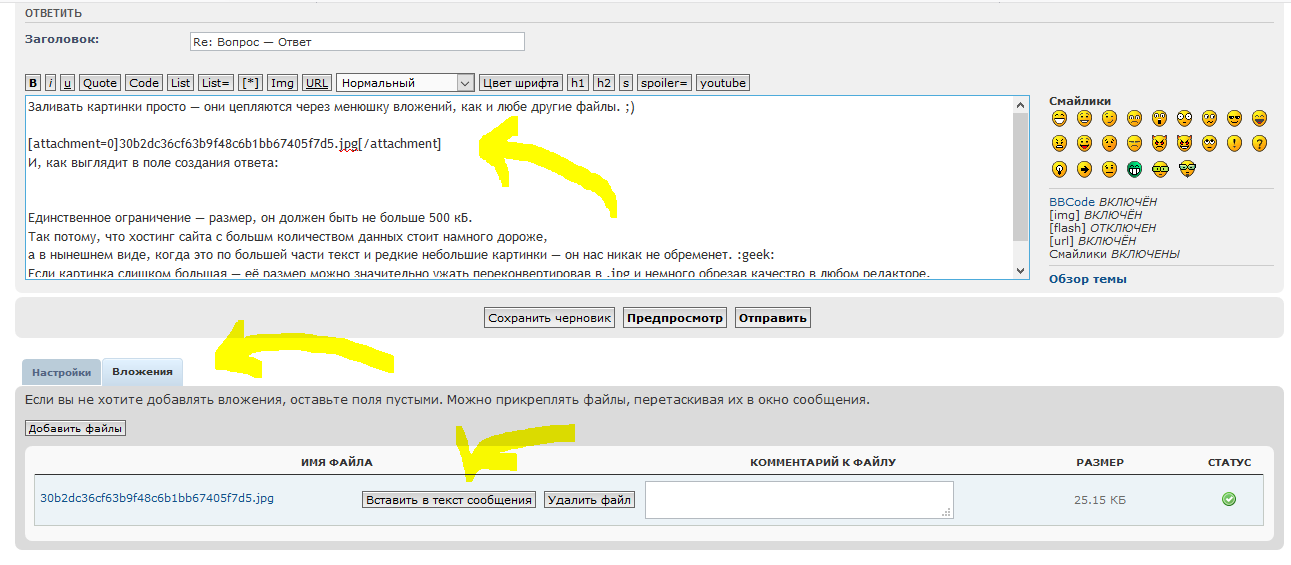Toggle underline formatting with u button
This screenshot has width=1291, height=565.
pyautogui.click(x=67, y=83)
